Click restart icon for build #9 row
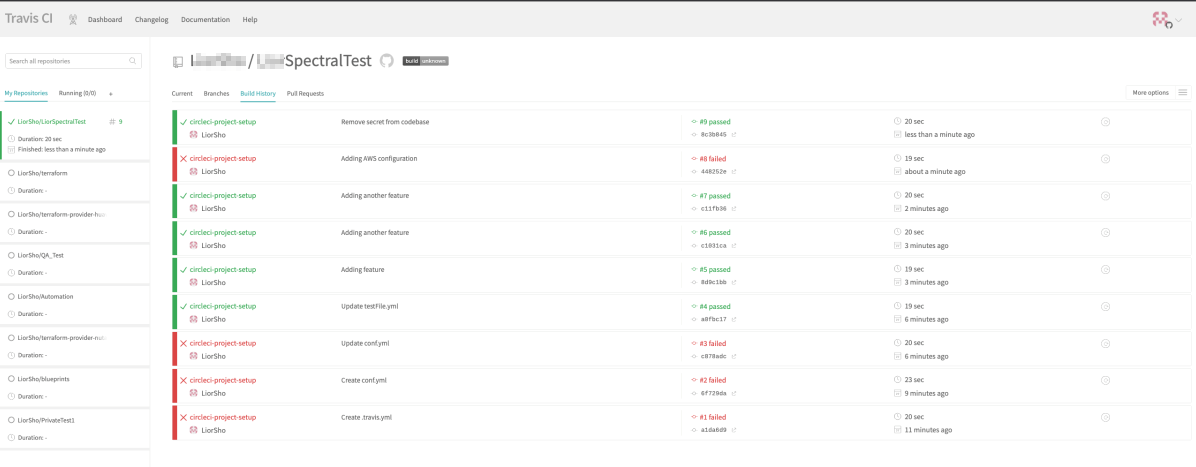This screenshot has height=467, width=1196. pyautogui.click(x=1105, y=121)
